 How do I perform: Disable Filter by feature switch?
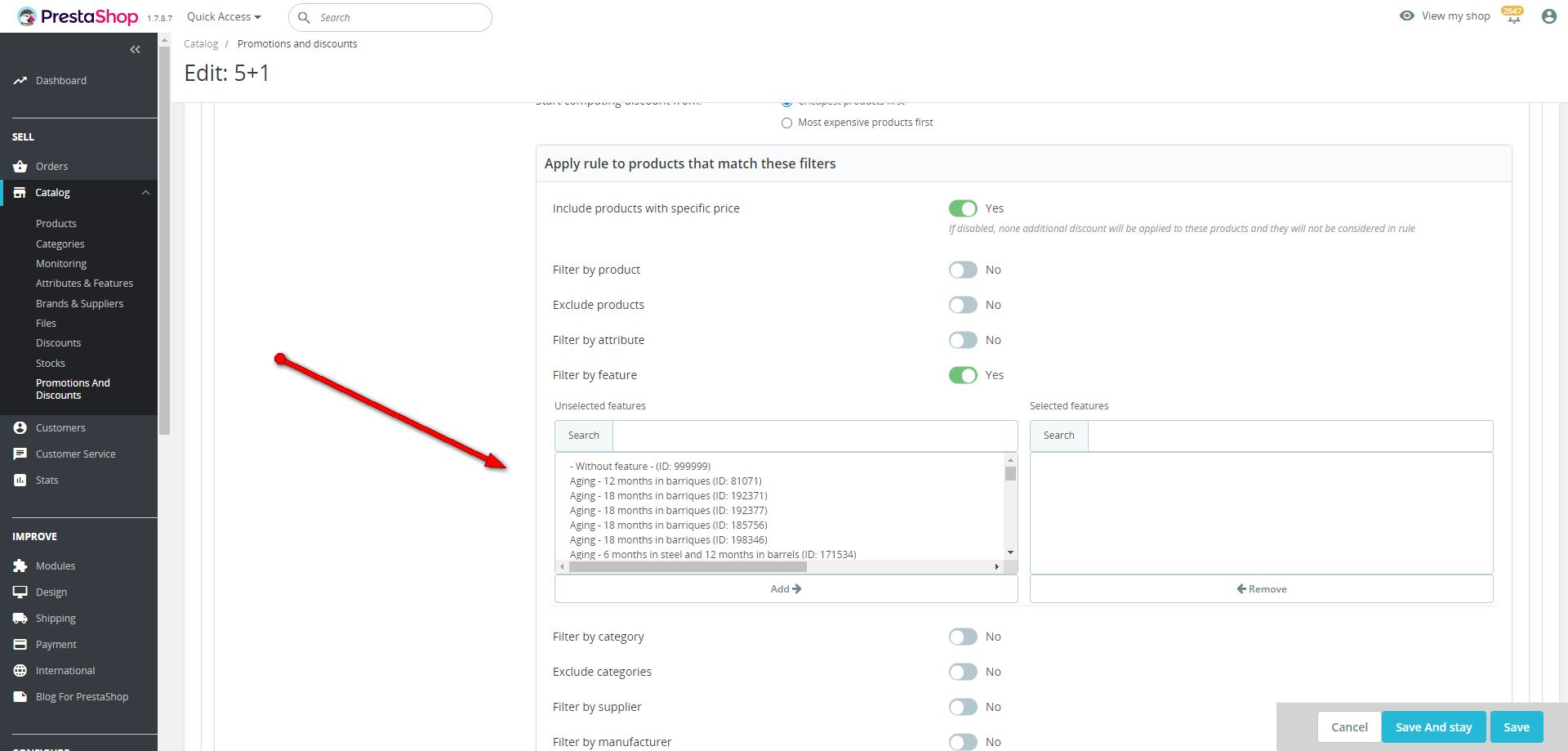pyautogui.click(x=963, y=375)
